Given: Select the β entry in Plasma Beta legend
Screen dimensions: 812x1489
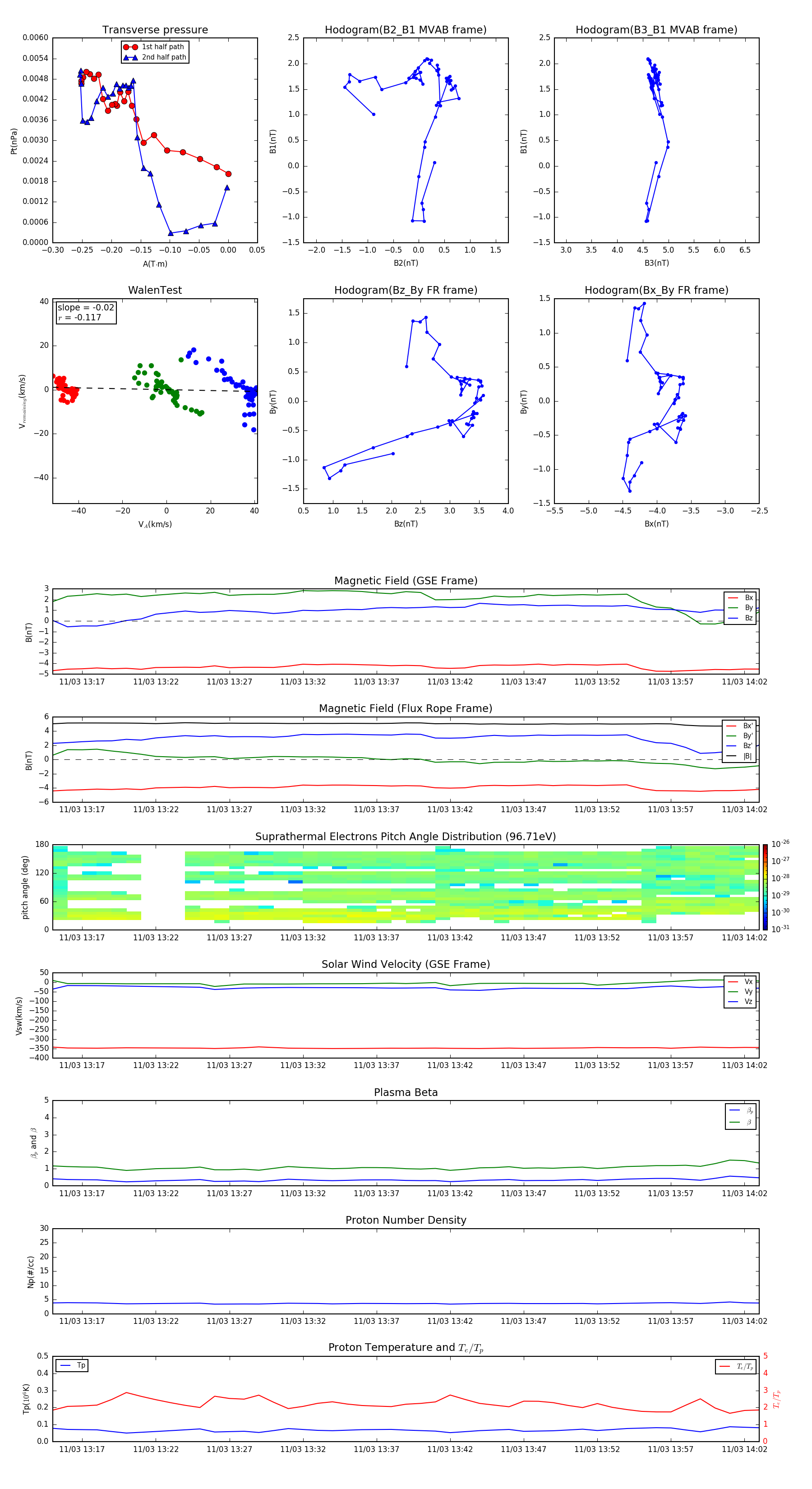Looking at the screenshot, I should click(741, 1122).
